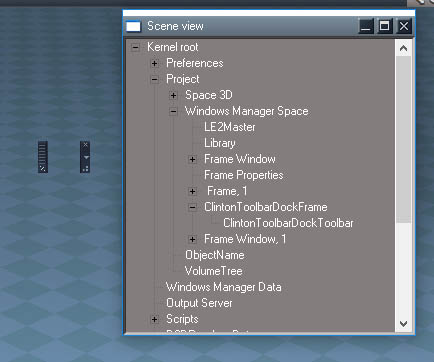Screen dimensions: 434x362
Task: Collapse the Kernel root node
Action: 135,47
